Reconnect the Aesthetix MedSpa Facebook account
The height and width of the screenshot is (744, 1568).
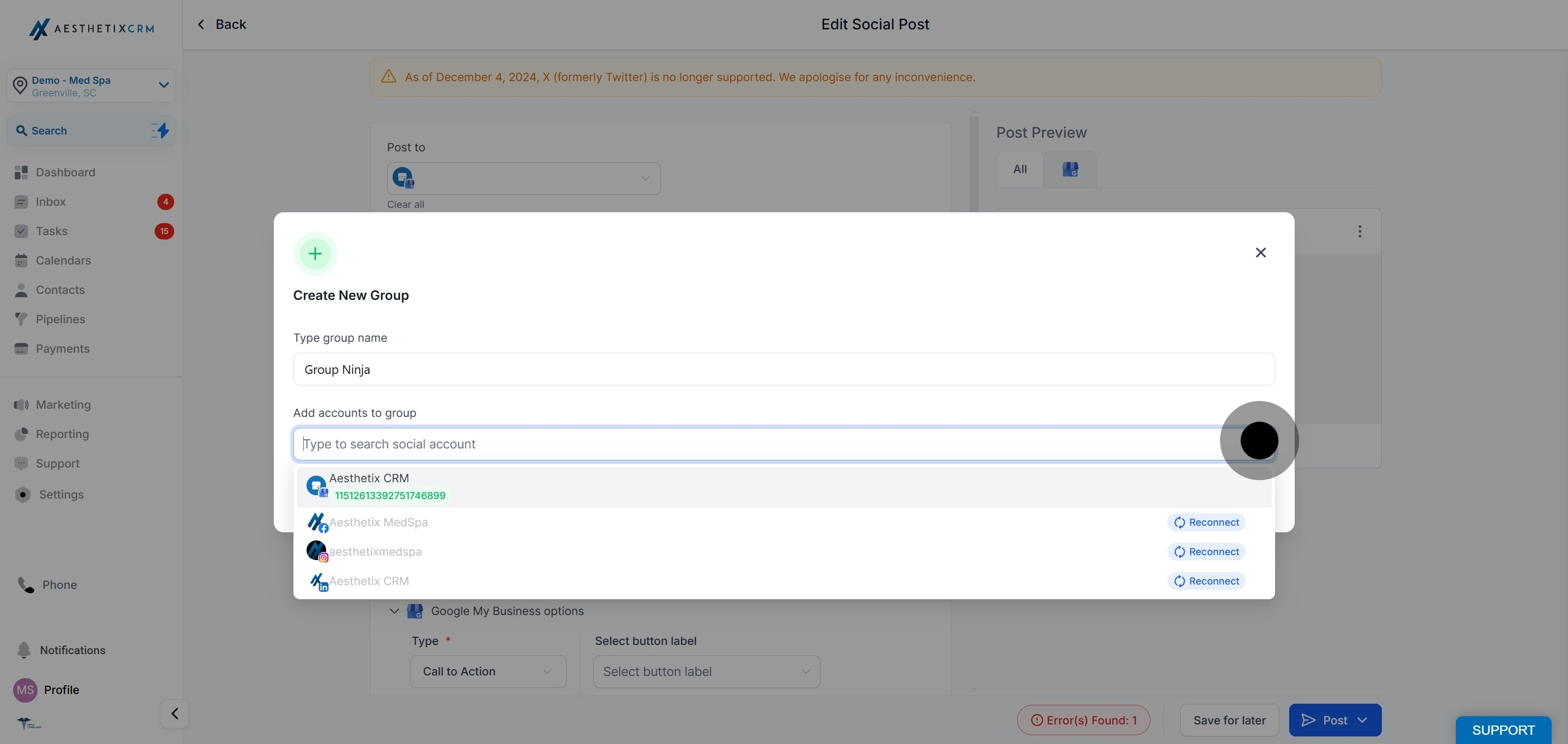[1206, 522]
